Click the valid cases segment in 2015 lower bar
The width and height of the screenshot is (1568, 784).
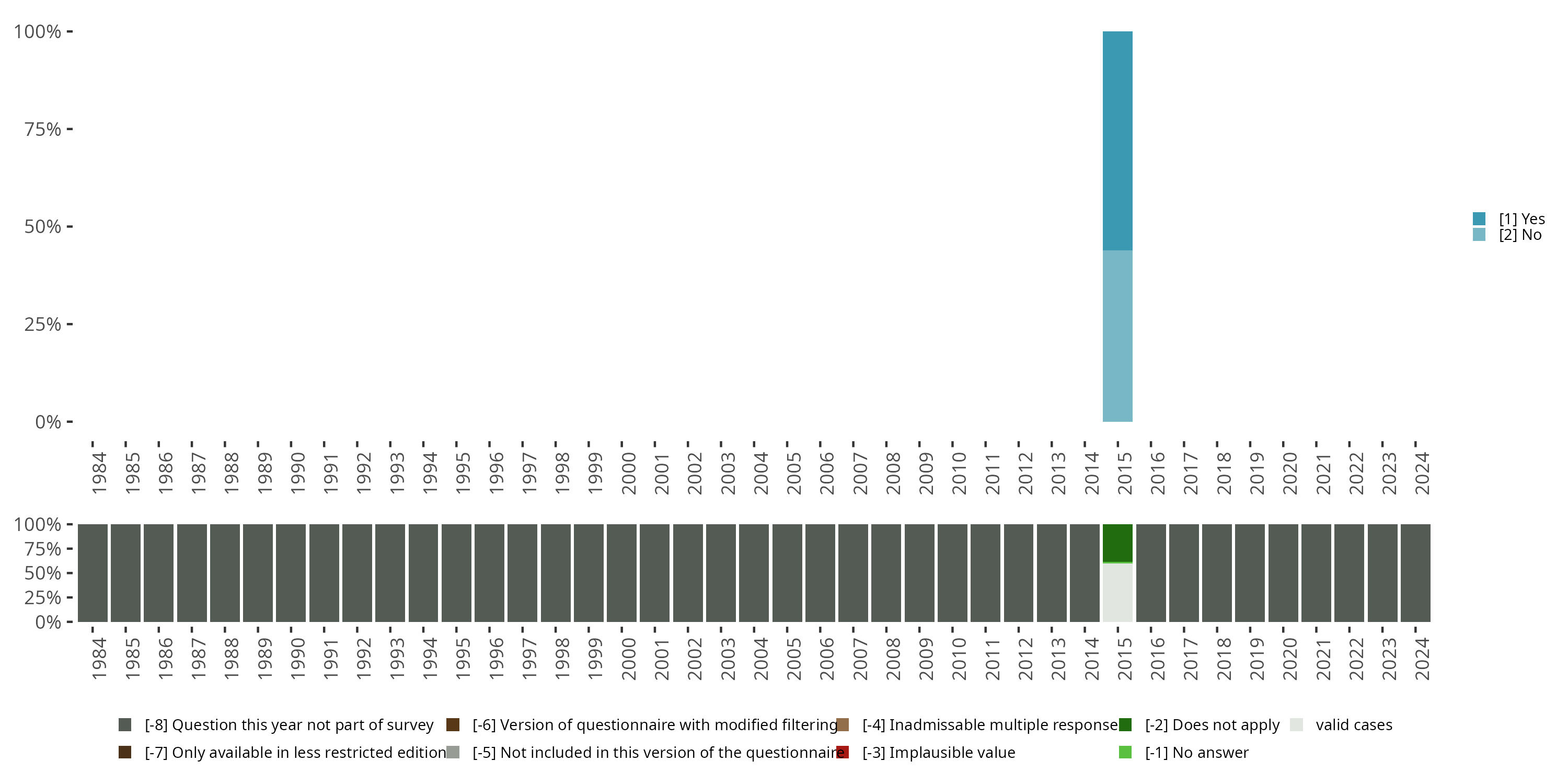(1117, 592)
